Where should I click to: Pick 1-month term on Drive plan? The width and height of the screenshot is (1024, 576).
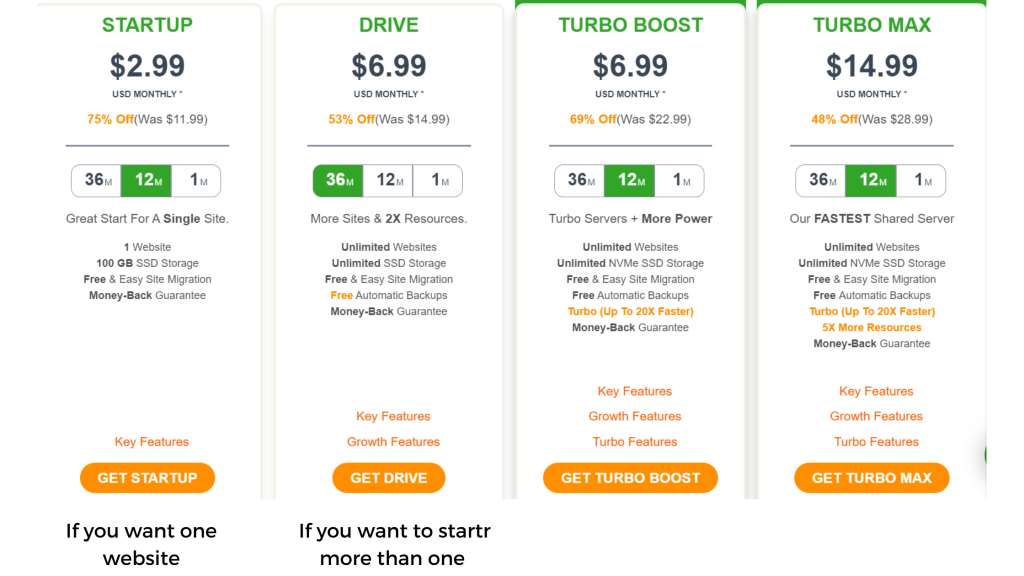coord(438,181)
